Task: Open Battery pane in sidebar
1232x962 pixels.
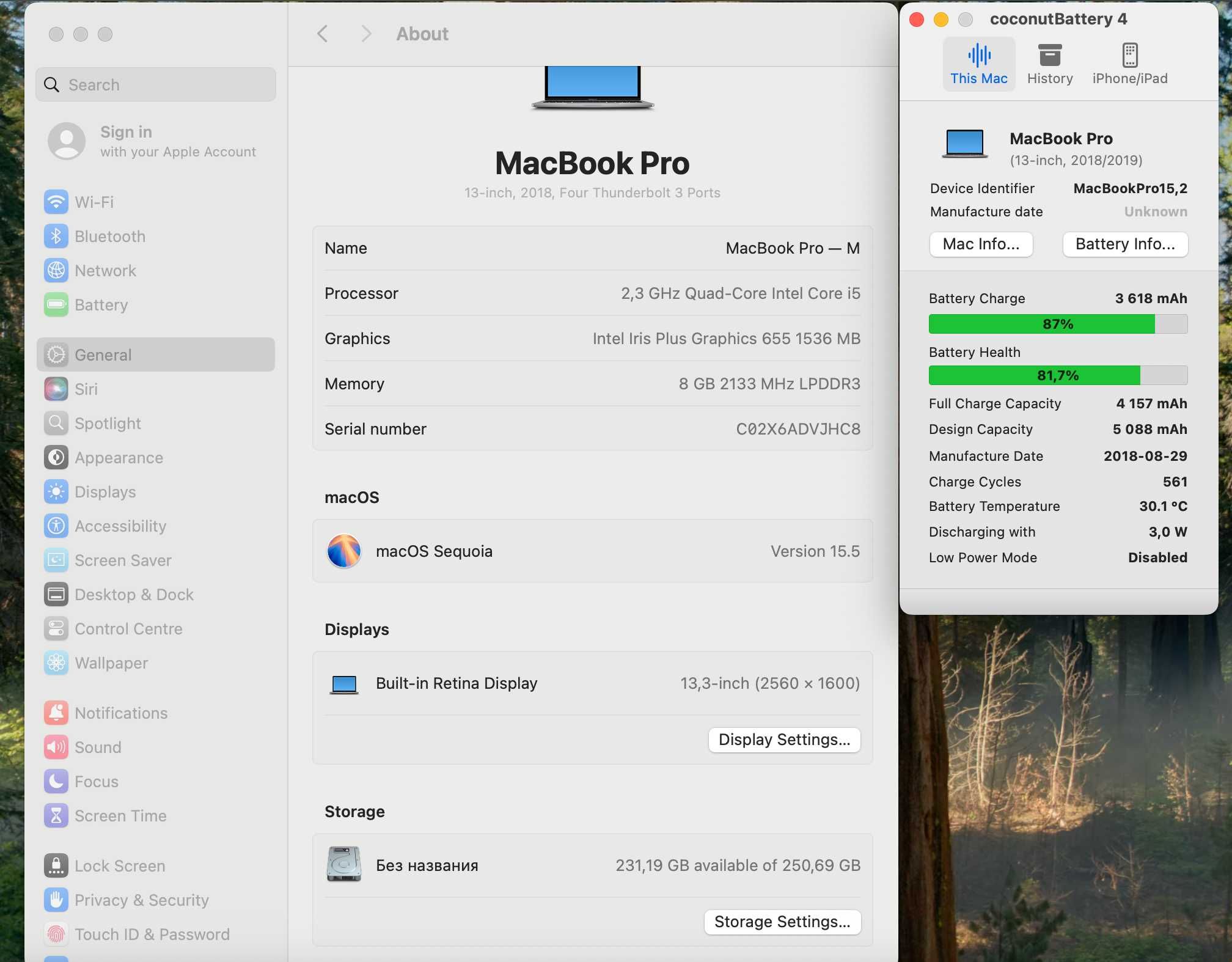Action: pos(156,305)
